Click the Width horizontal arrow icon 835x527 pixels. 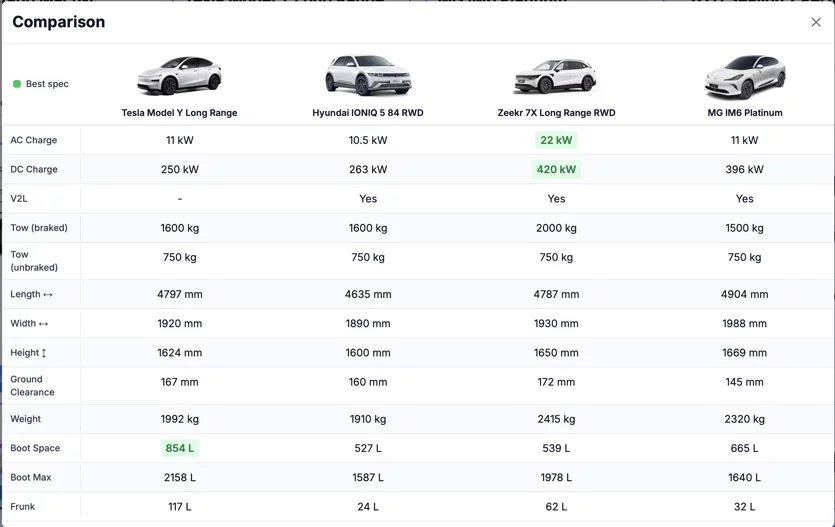(44, 324)
